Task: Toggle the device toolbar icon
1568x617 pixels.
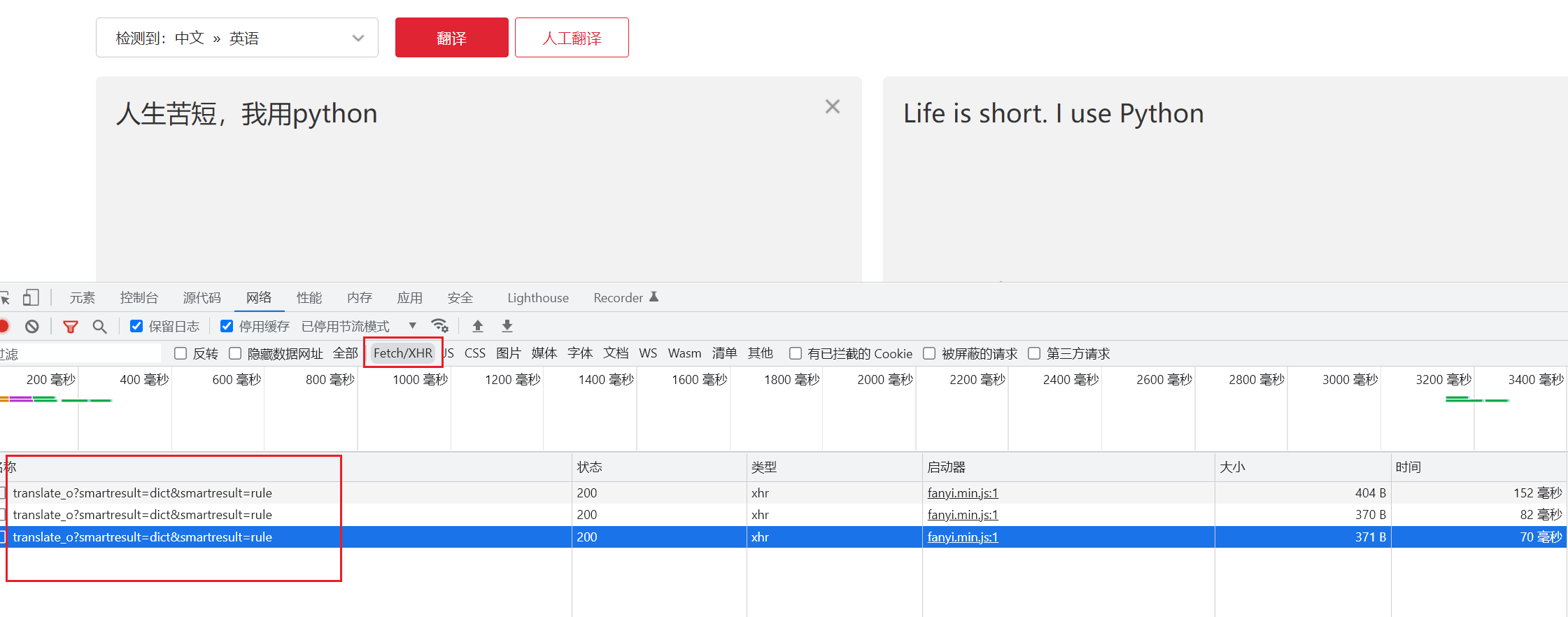Action: (31, 298)
